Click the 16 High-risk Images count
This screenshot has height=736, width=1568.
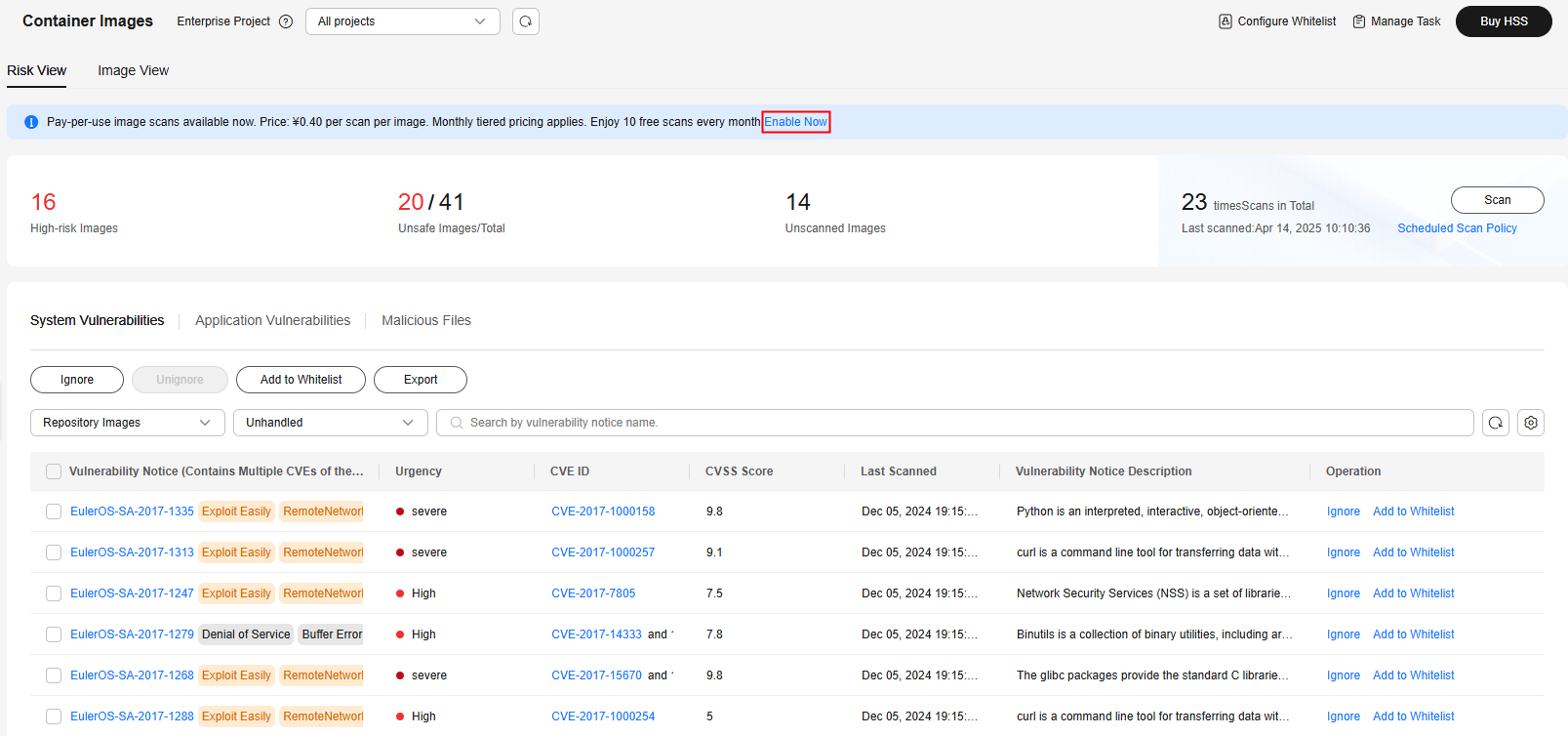tap(44, 202)
